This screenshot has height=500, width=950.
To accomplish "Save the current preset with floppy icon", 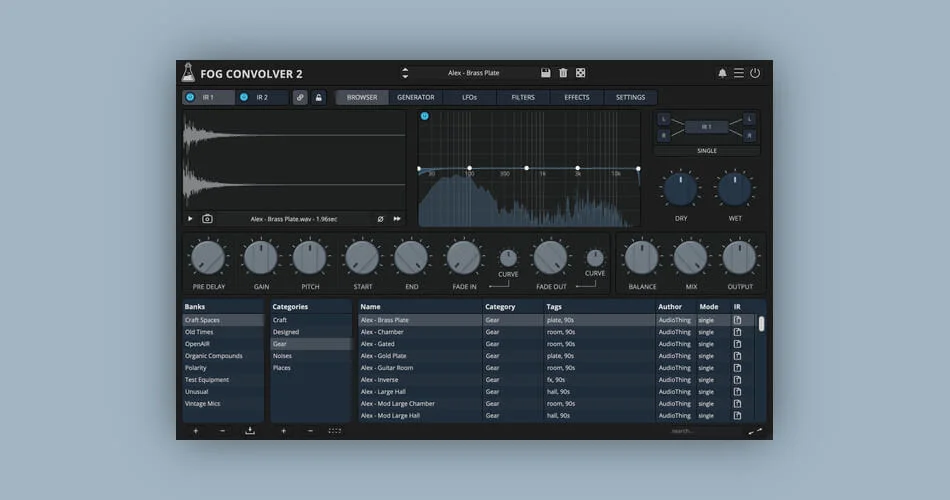I will 545,73.
